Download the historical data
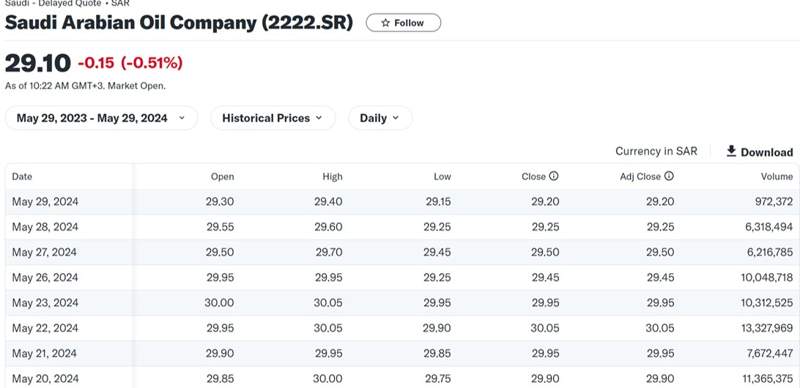The image size is (800, 388). click(760, 152)
